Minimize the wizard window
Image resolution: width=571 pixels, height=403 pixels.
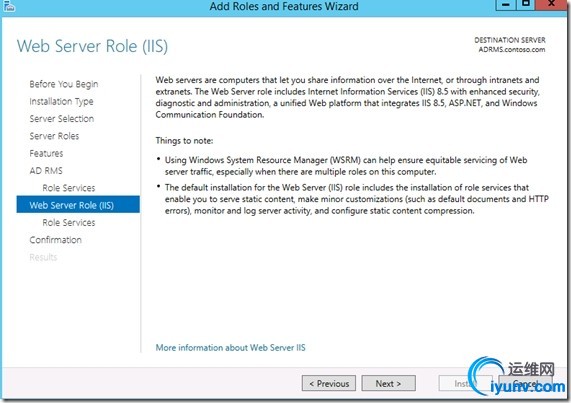point(506,5)
